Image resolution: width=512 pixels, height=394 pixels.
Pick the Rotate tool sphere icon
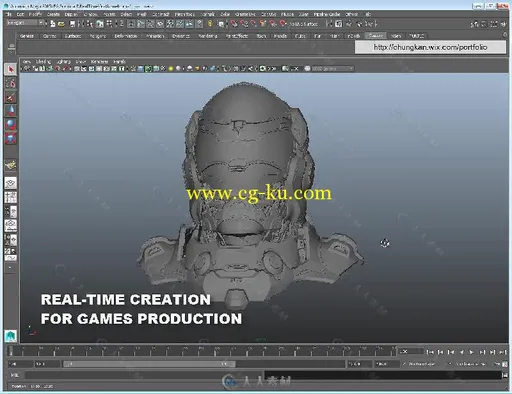click(11, 124)
